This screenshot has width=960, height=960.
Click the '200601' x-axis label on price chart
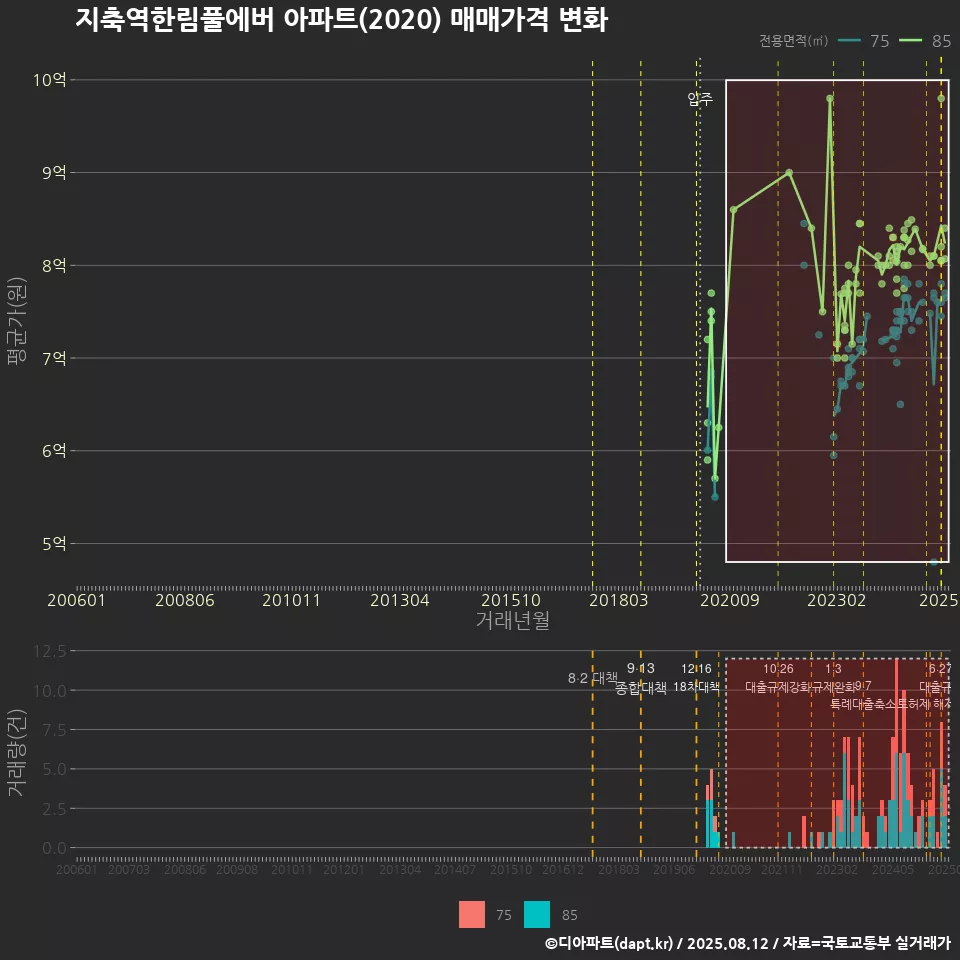pyautogui.click(x=76, y=600)
